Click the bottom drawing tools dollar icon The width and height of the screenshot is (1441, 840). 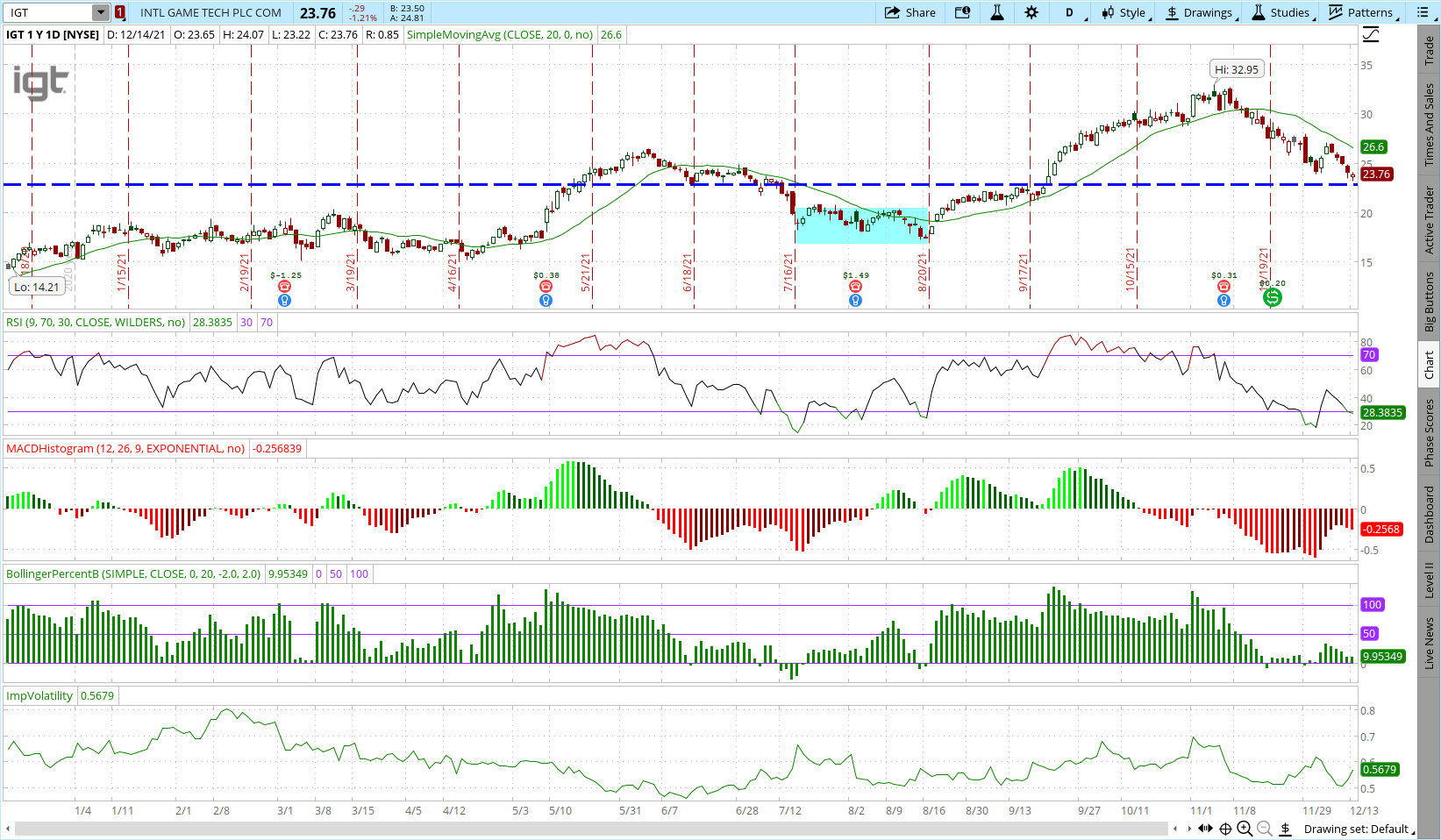pos(1285,829)
